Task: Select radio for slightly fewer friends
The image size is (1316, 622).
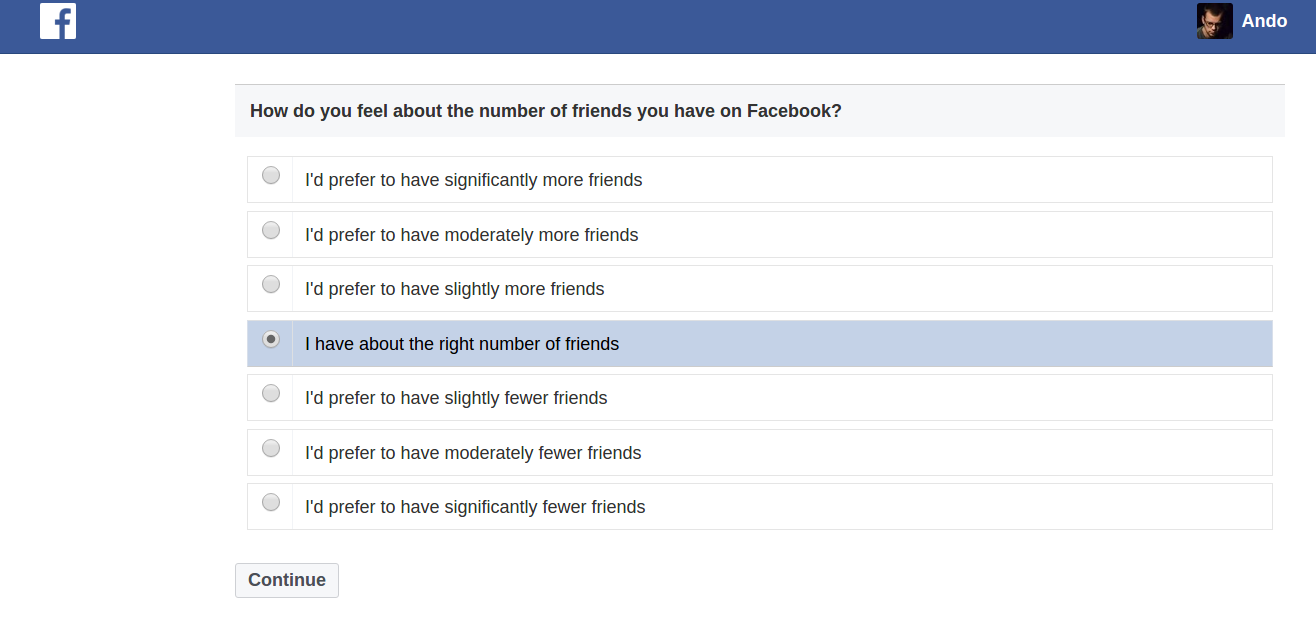Action: pos(271,394)
